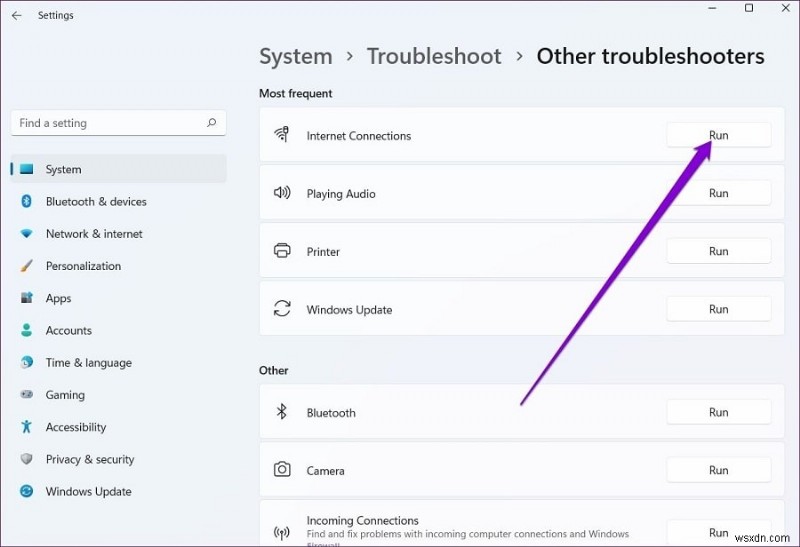Open Bluetooth & devices settings
800x547 pixels.
[x=118, y=201]
